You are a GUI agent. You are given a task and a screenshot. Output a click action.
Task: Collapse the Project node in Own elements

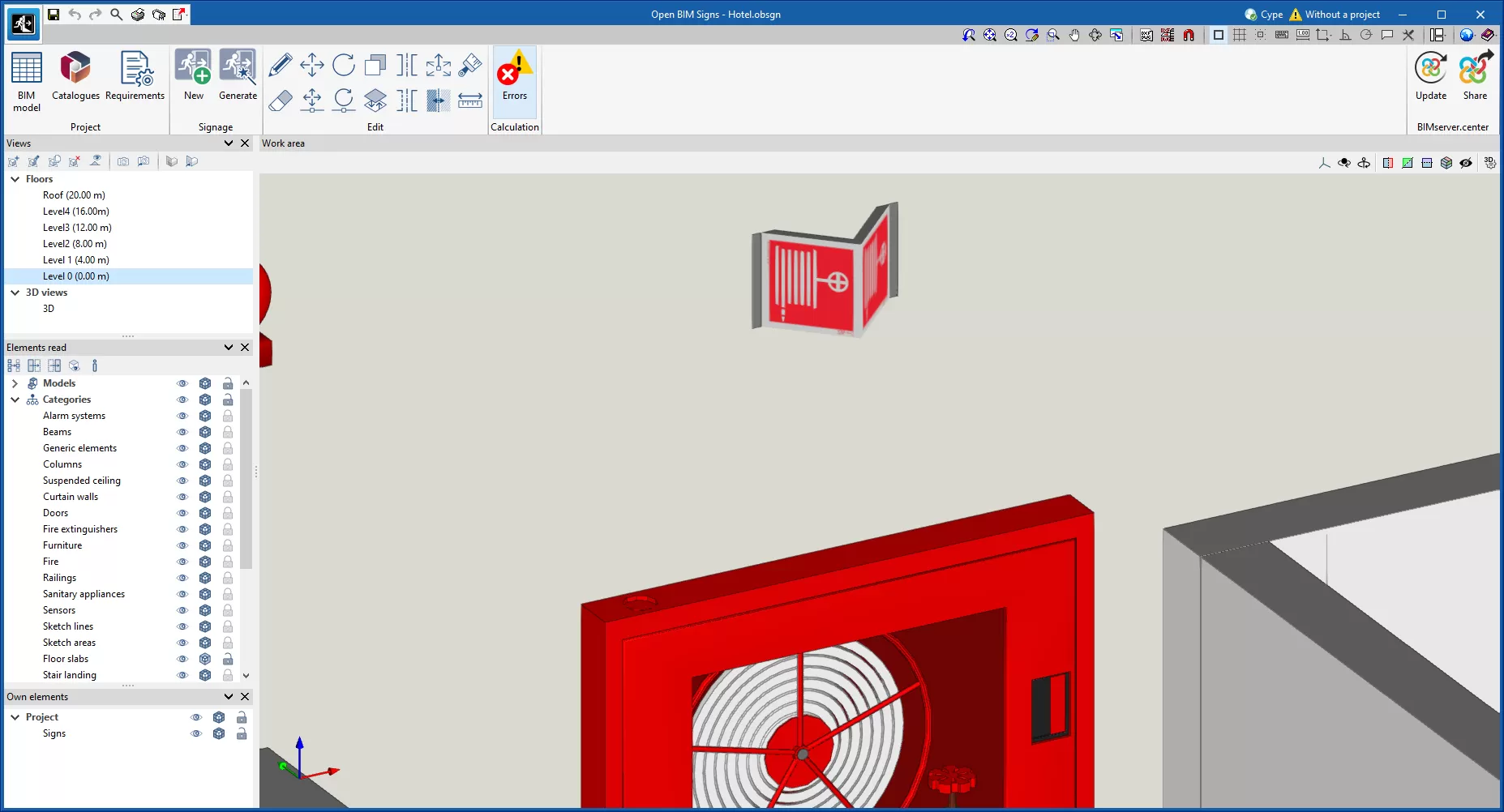coord(15,717)
